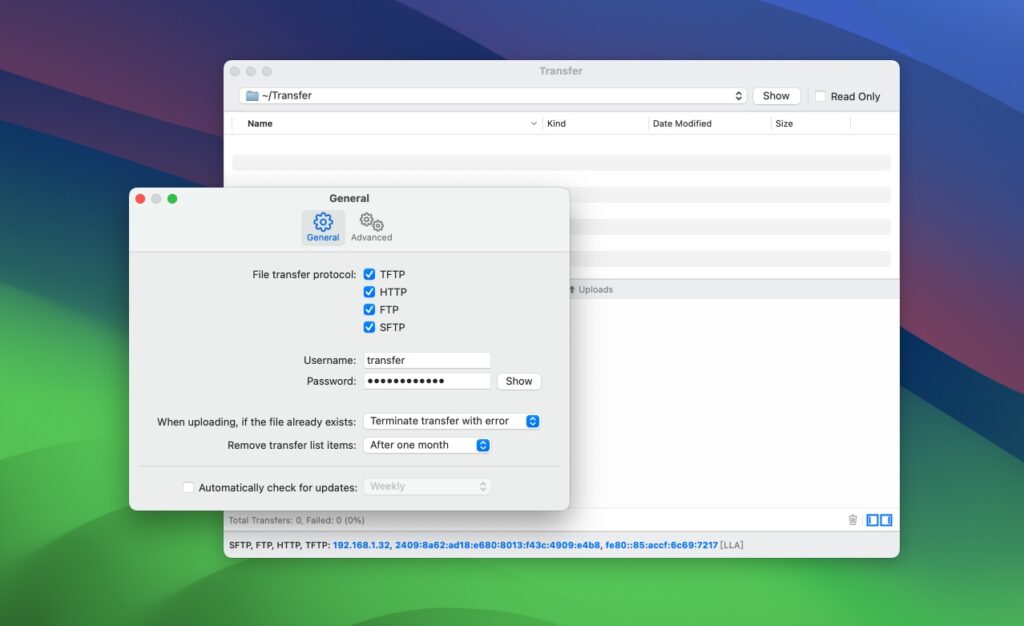Select the right split-view pane icon
1024x626 pixels.
pos(884,519)
